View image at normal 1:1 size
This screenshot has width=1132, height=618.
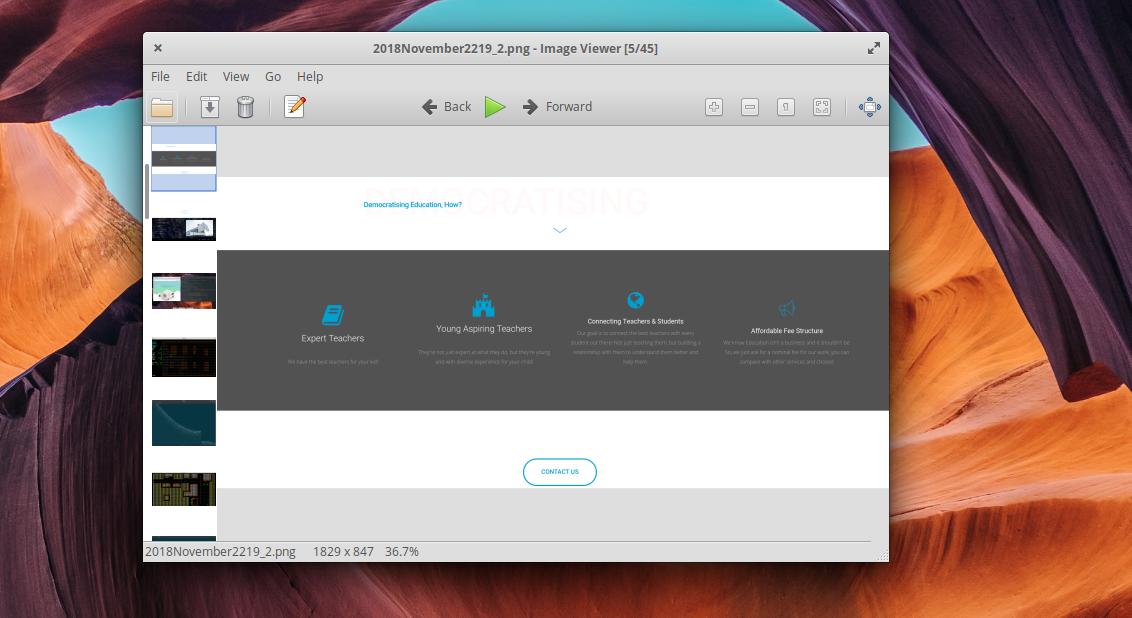point(784,106)
